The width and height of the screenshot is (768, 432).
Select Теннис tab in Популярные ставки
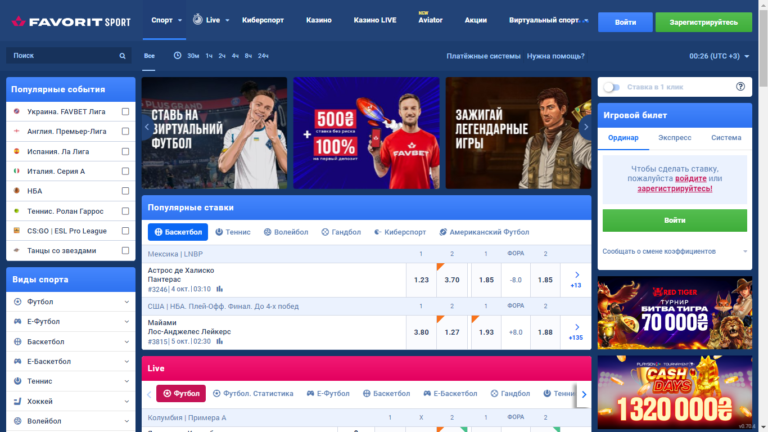tap(233, 232)
